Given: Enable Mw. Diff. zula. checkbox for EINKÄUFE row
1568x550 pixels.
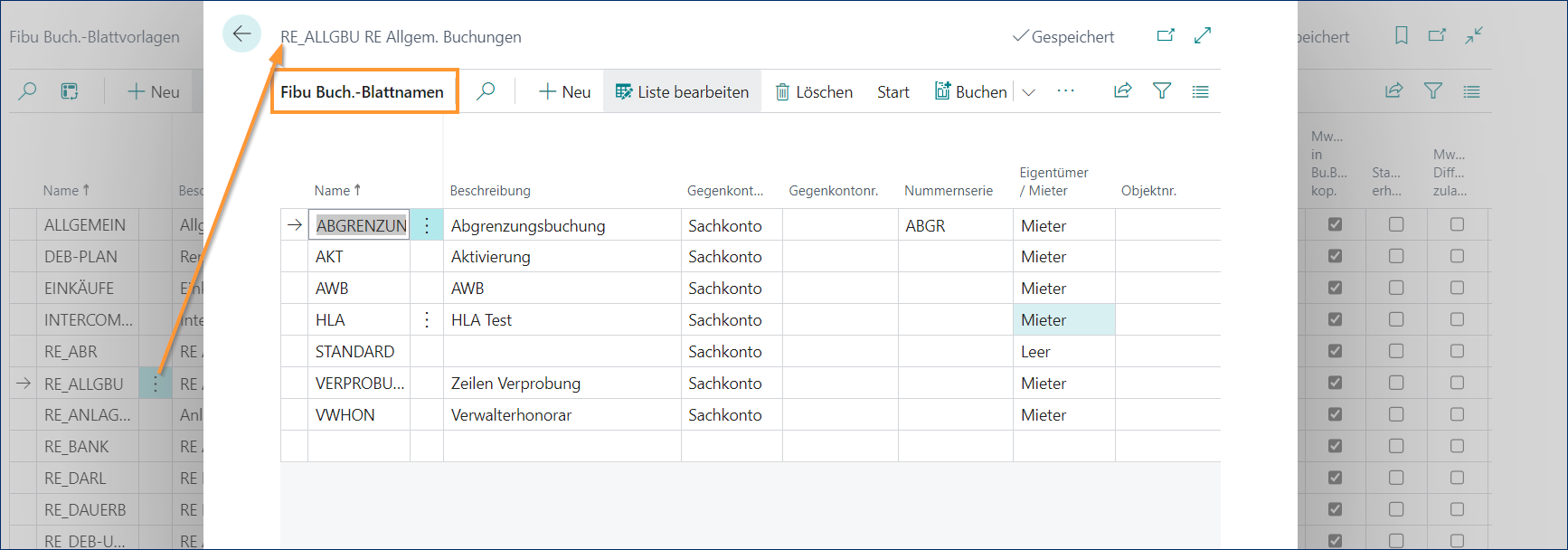Looking at the screenshot, I should (x=1457, y=288).
